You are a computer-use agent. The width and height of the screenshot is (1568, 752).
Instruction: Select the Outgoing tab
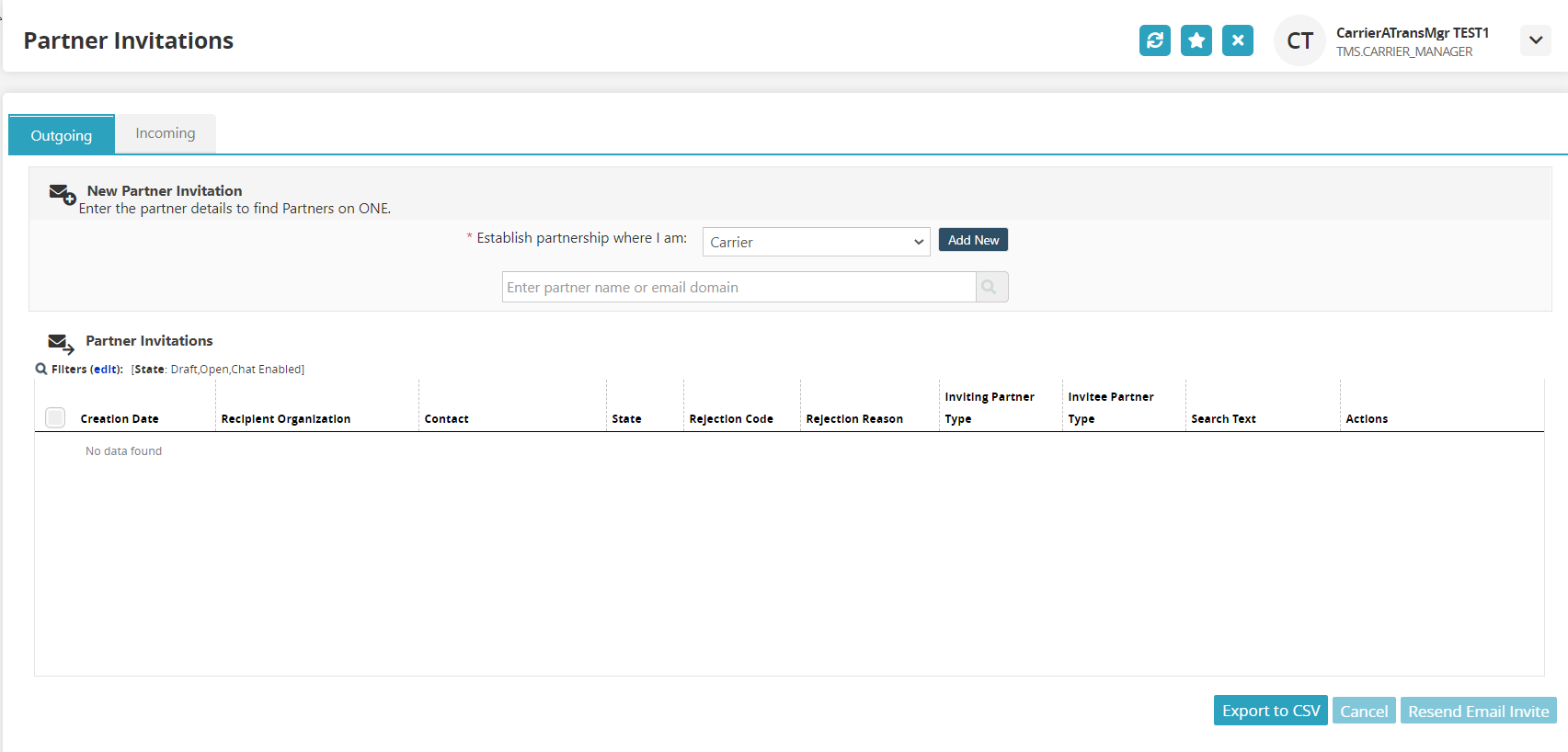(x=62, y=135)
